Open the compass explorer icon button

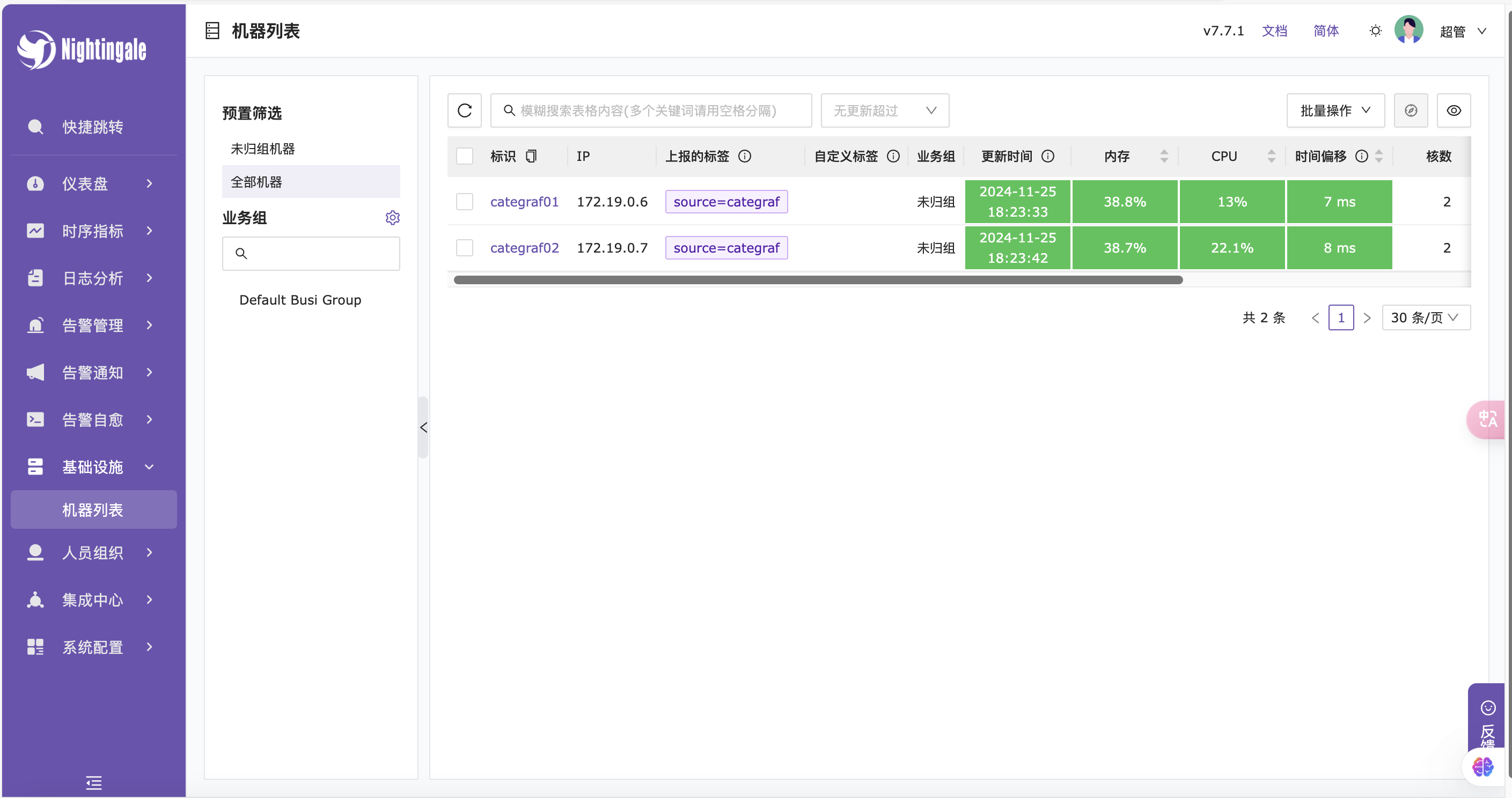click(1411, 110)
